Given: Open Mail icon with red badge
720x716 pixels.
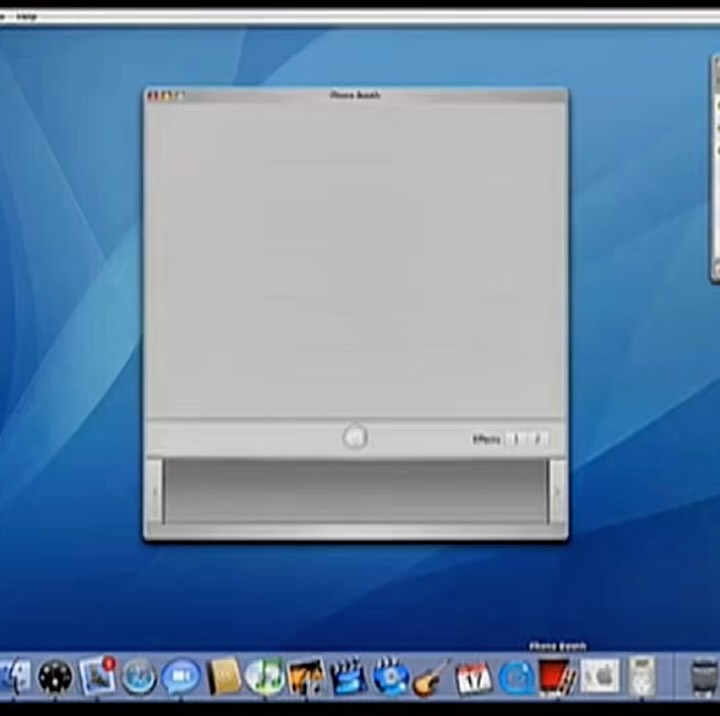Looking at the screenshot, I should tap(98, 677).
